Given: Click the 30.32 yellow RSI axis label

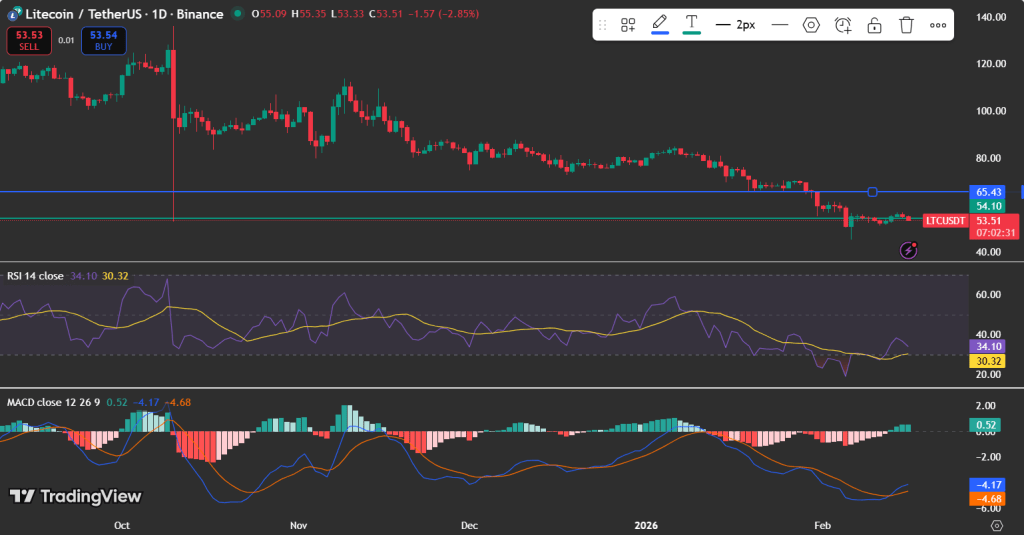Looking at the screenshot, I should 988,361.
